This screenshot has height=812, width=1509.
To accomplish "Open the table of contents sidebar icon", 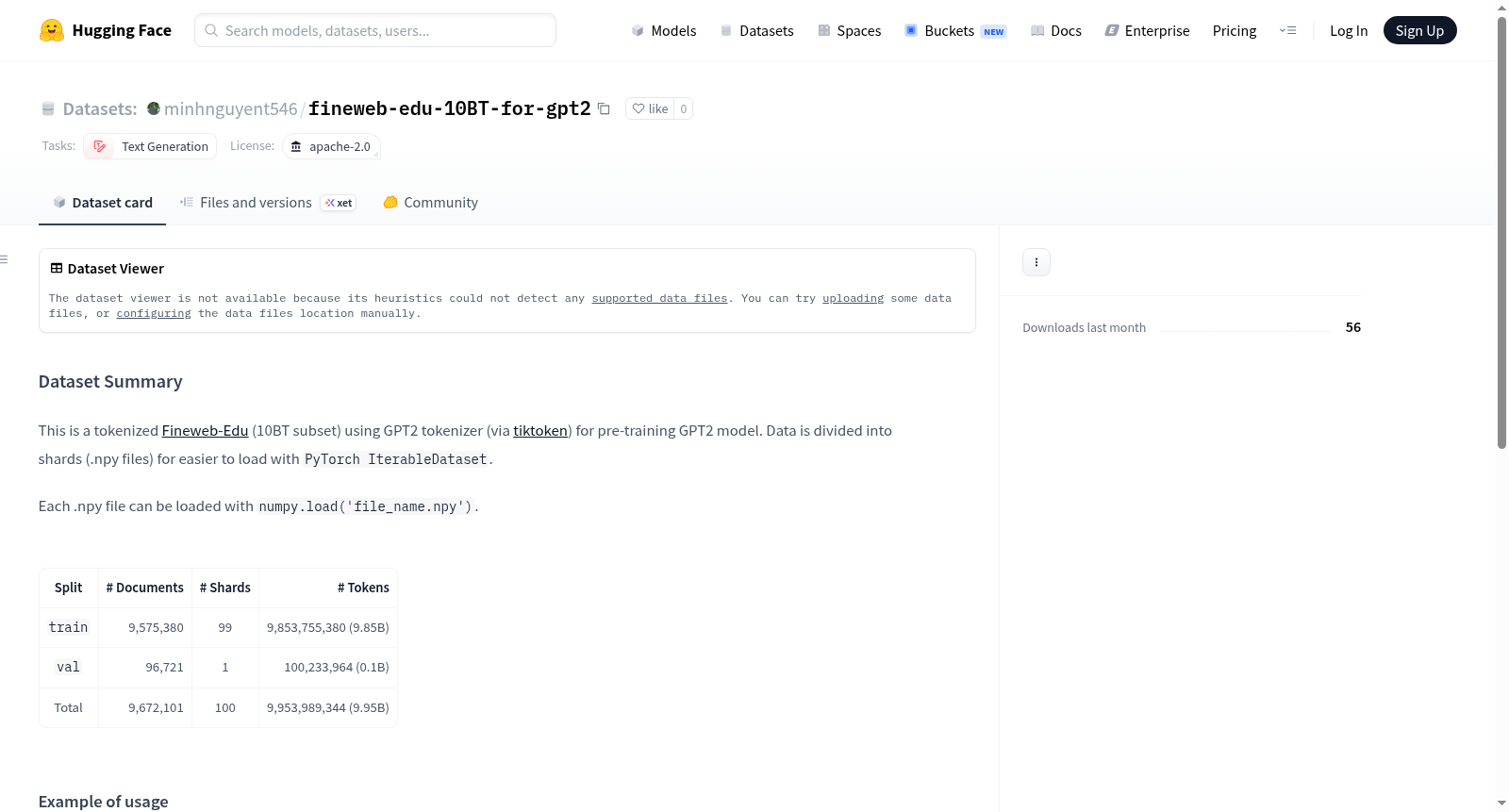I will [x=5, y=259].
